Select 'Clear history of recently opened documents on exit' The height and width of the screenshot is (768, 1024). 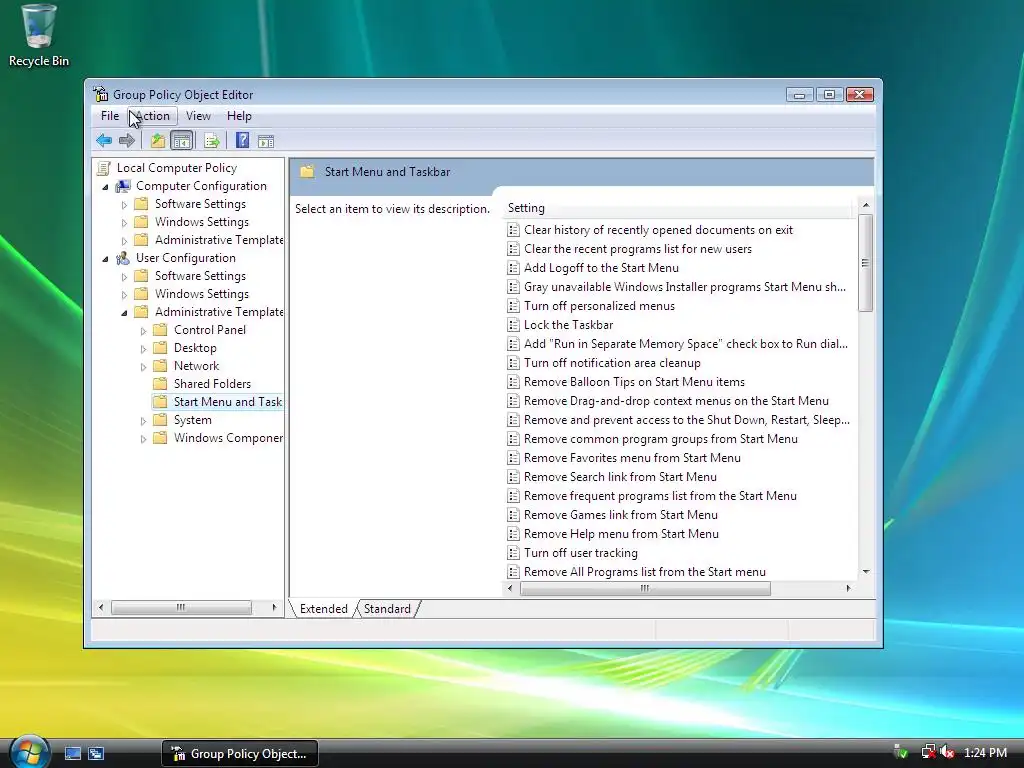(x=658, y=230)
